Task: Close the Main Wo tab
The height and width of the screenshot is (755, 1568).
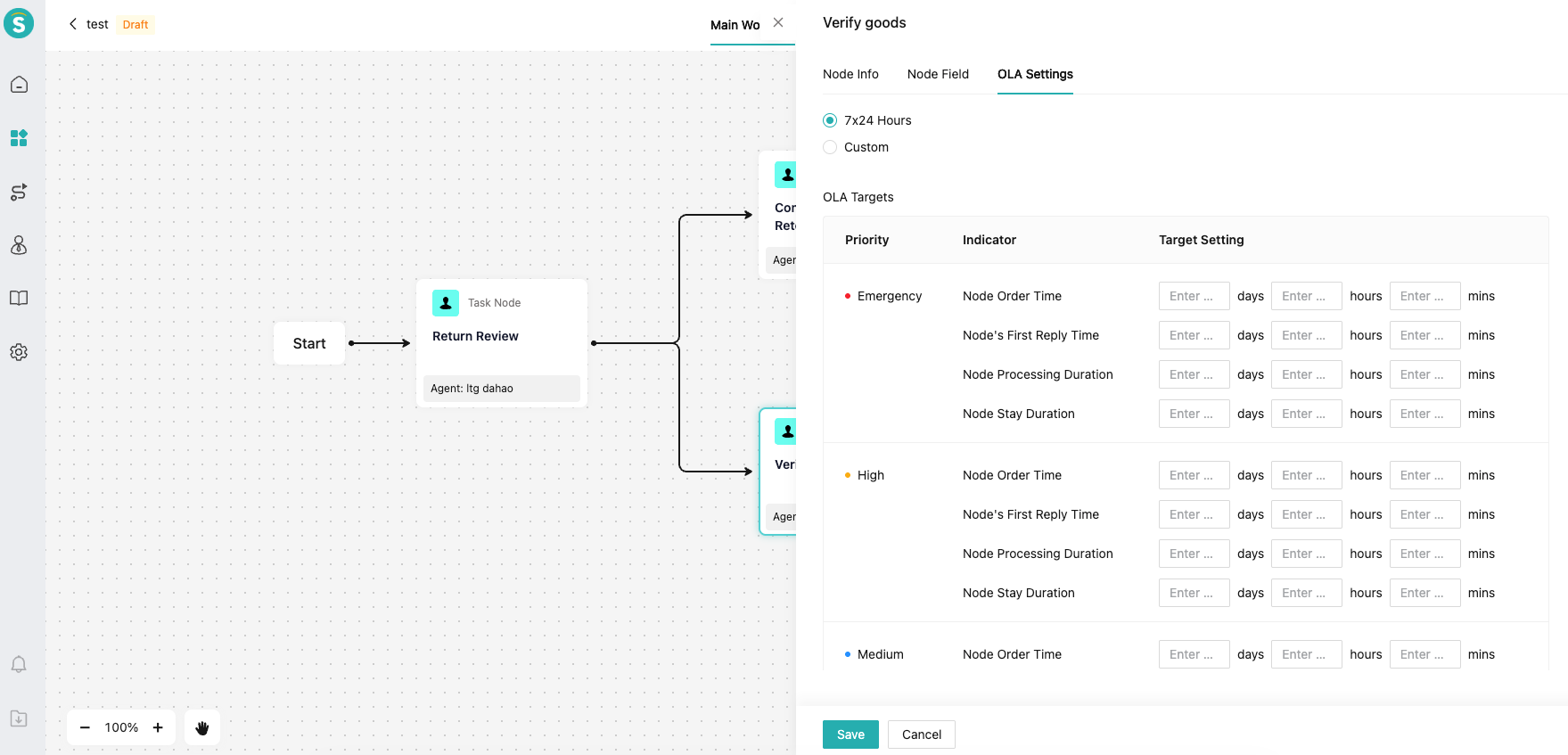Action: pyautogui.click(x=778, y=23)
